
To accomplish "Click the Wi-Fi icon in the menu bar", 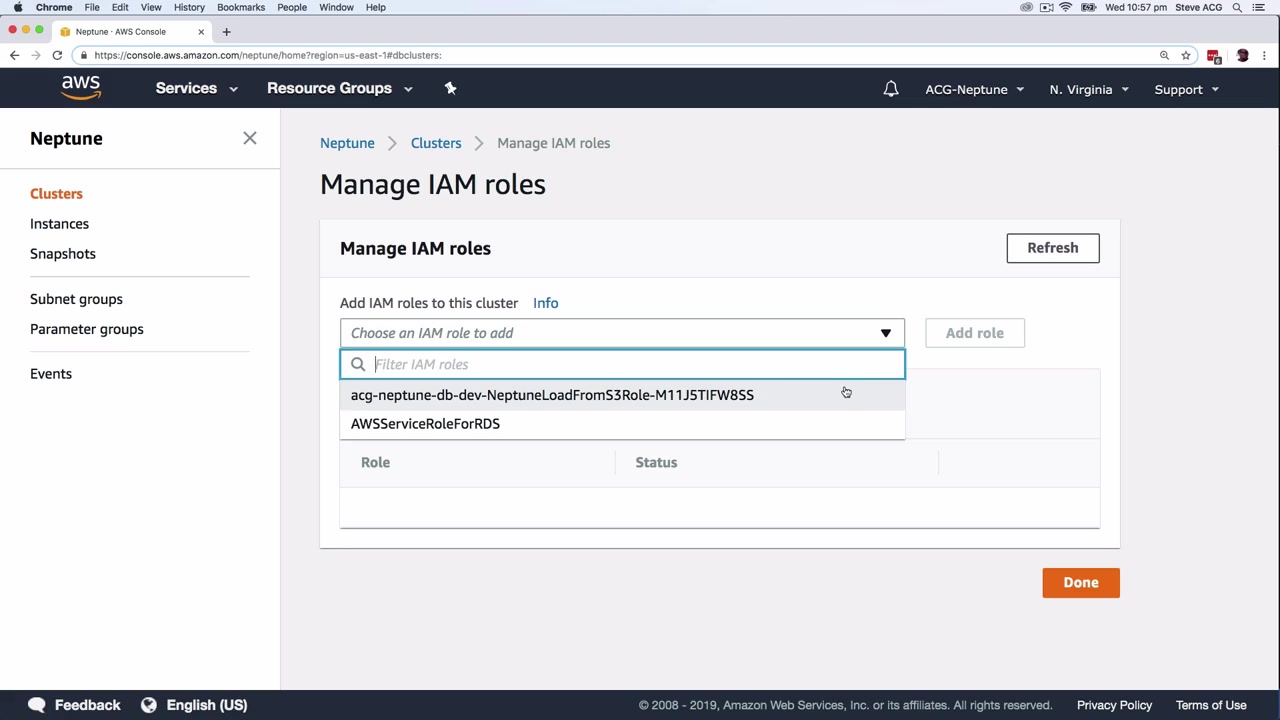I will 1066,7.
